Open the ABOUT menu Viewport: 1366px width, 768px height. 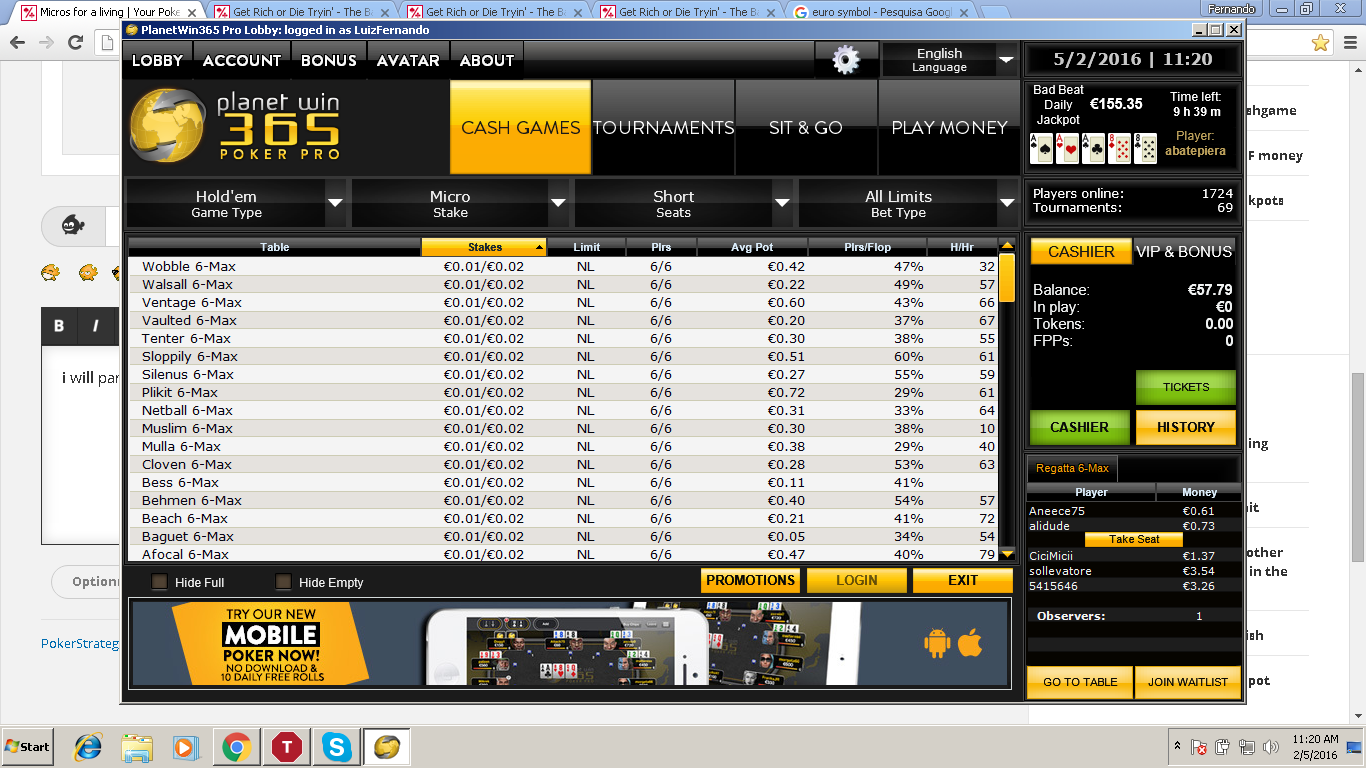487,60
